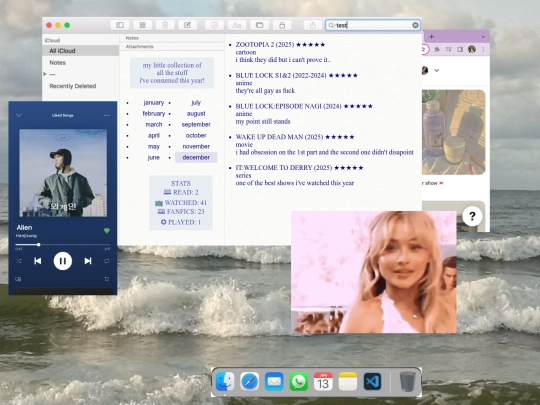Screen dimensions: 540x405
Task: Open the april month link
Action: 154,136
